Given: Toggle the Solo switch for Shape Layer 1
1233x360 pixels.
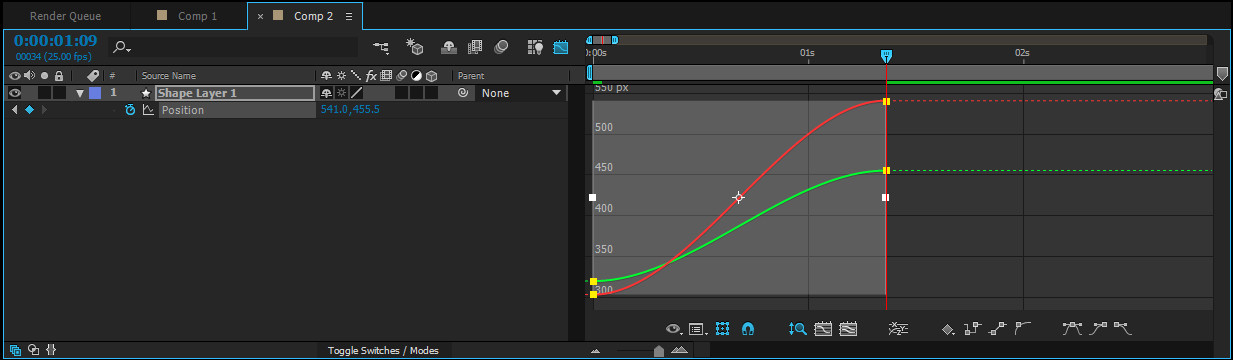Looking at the screenshot, I should coord(45,93).
